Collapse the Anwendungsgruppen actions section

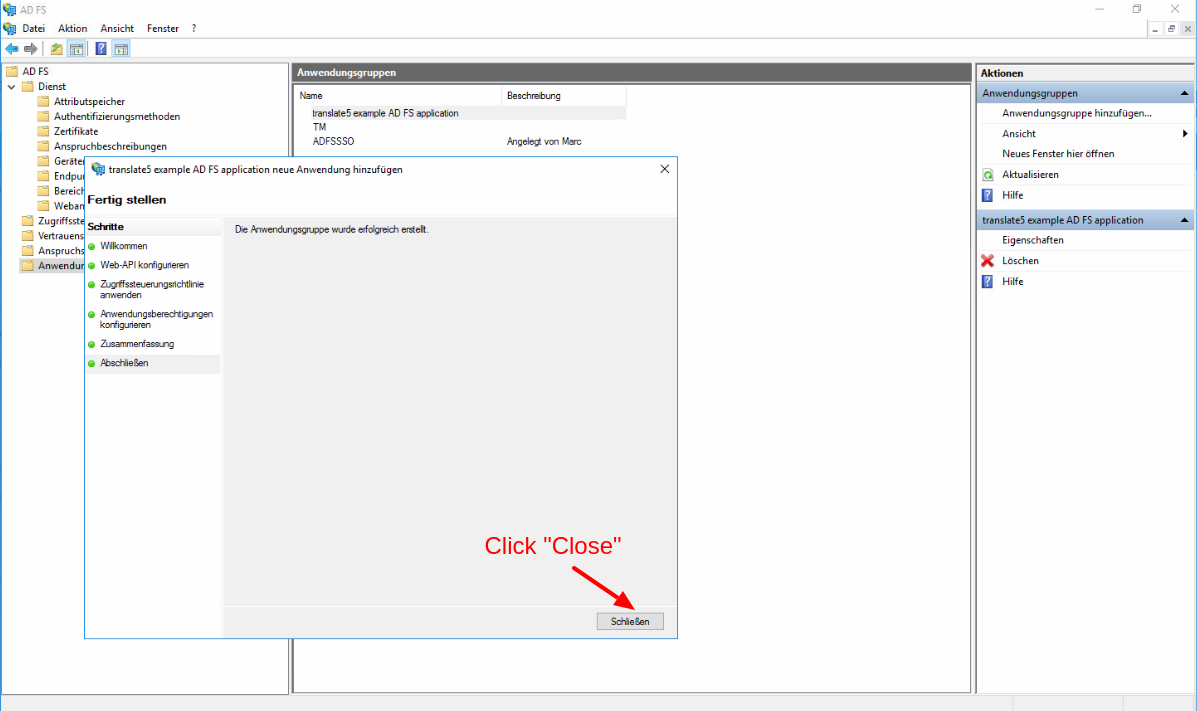1184,93
